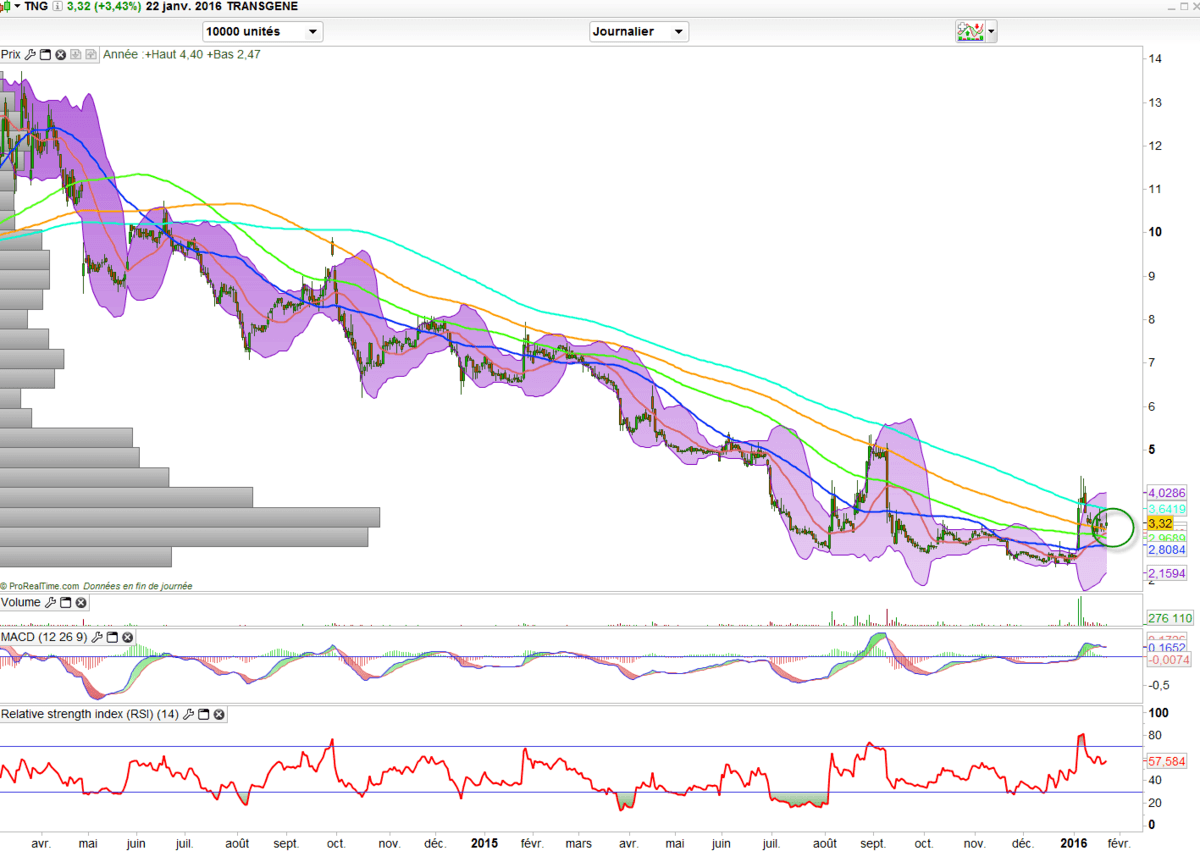Close the RSI indicator panel
1200x851 pixels.
(x=219, y=714)
